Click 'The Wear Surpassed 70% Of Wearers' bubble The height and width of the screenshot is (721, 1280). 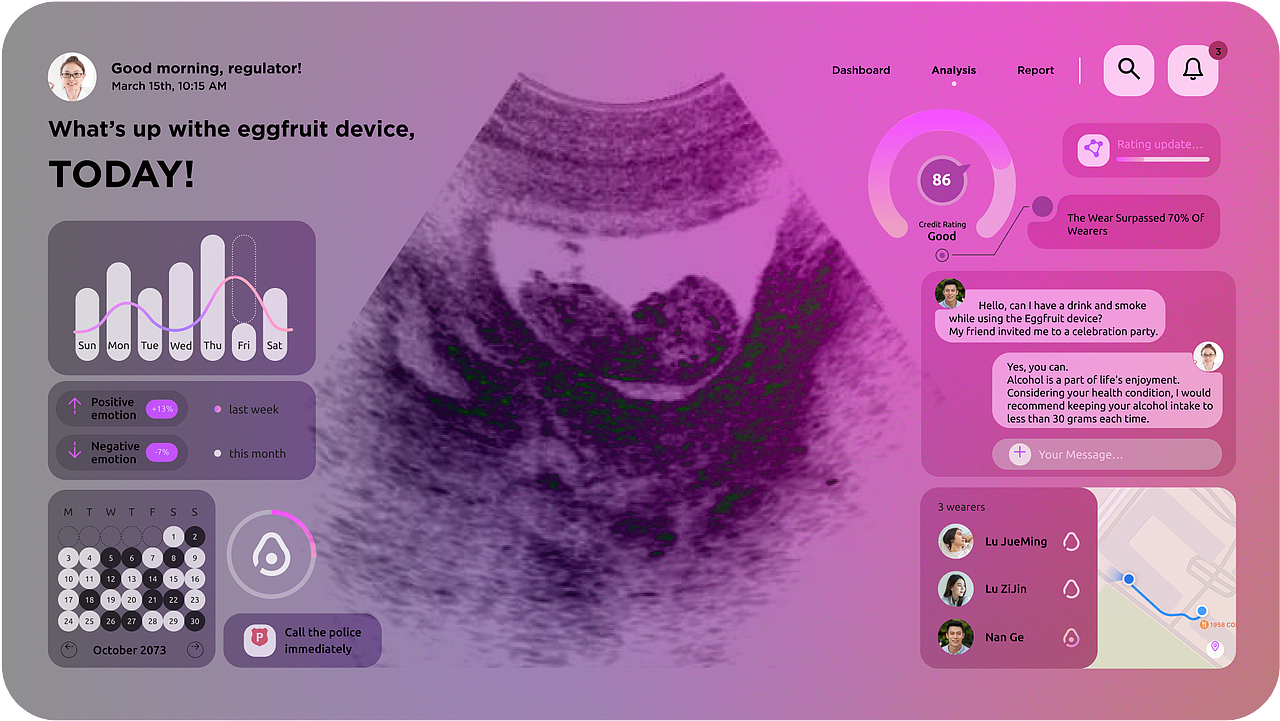tap(1124, 223)
